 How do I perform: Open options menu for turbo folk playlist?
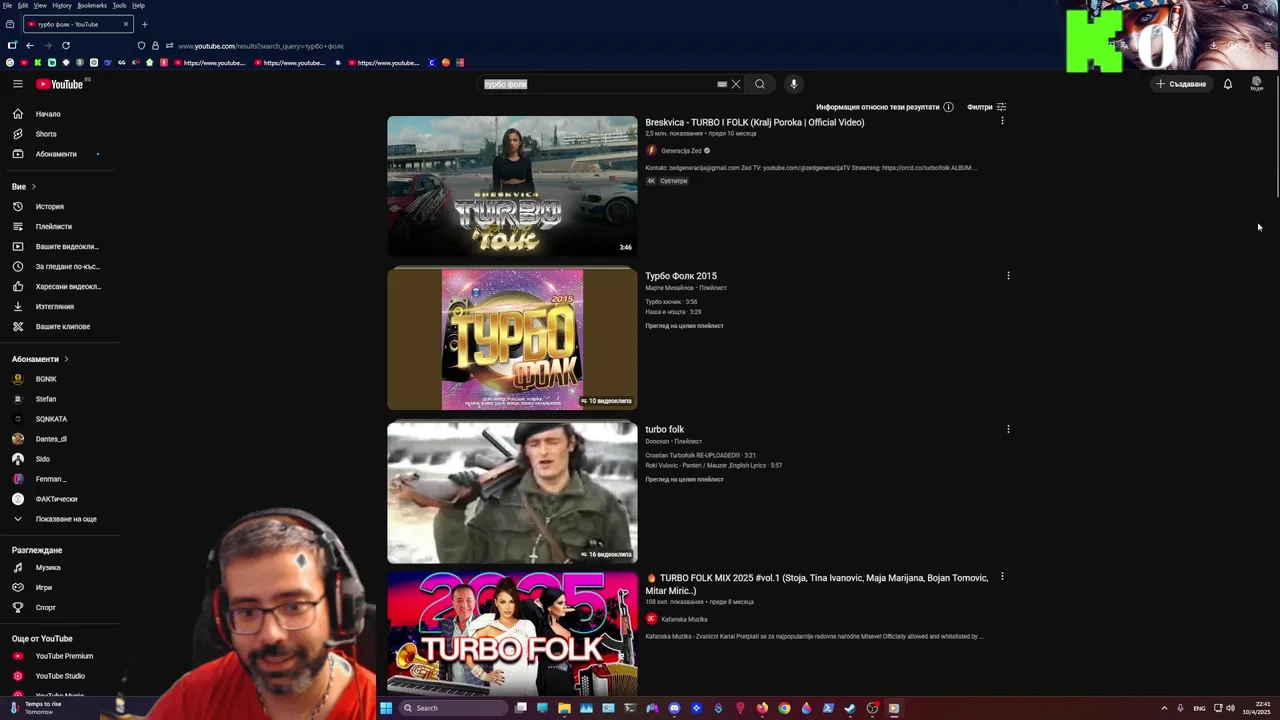1008,429
